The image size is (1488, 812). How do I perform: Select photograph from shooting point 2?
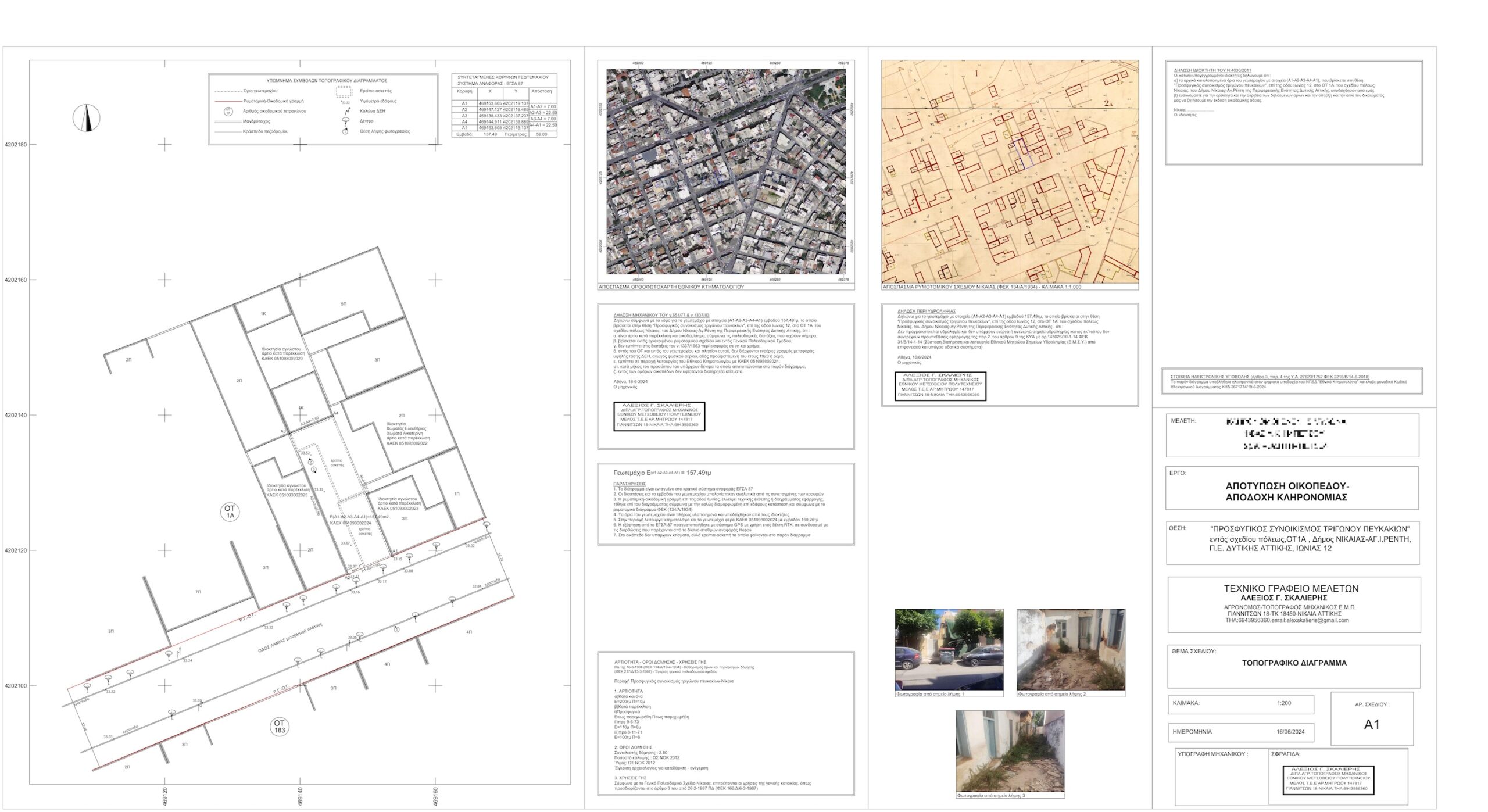click(x=1071, y=649)
